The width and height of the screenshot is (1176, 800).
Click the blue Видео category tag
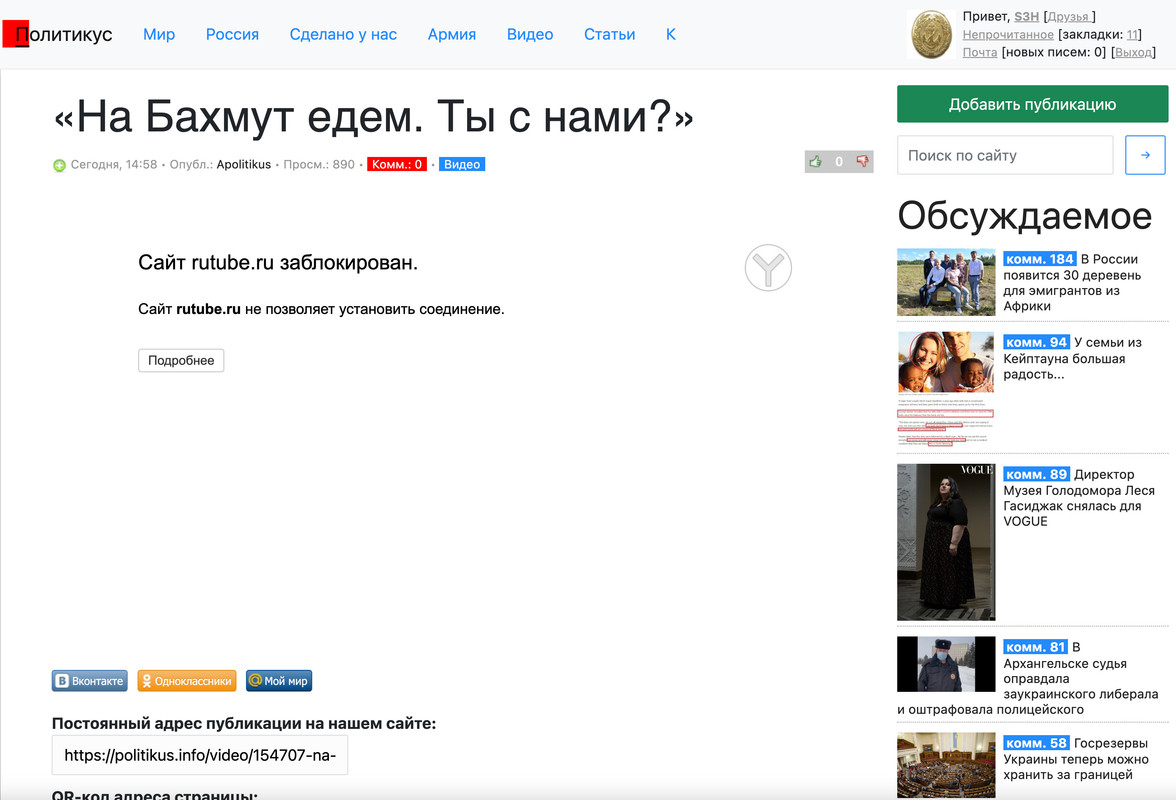[x=462, y=164]
